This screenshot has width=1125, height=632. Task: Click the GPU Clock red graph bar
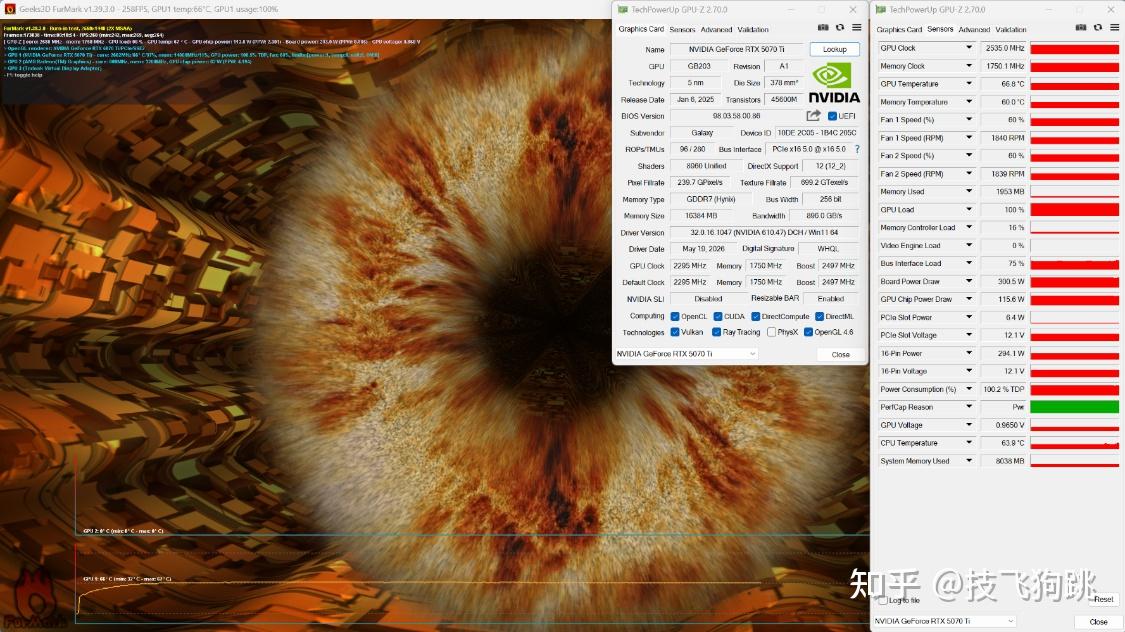tap(1074, 48)
